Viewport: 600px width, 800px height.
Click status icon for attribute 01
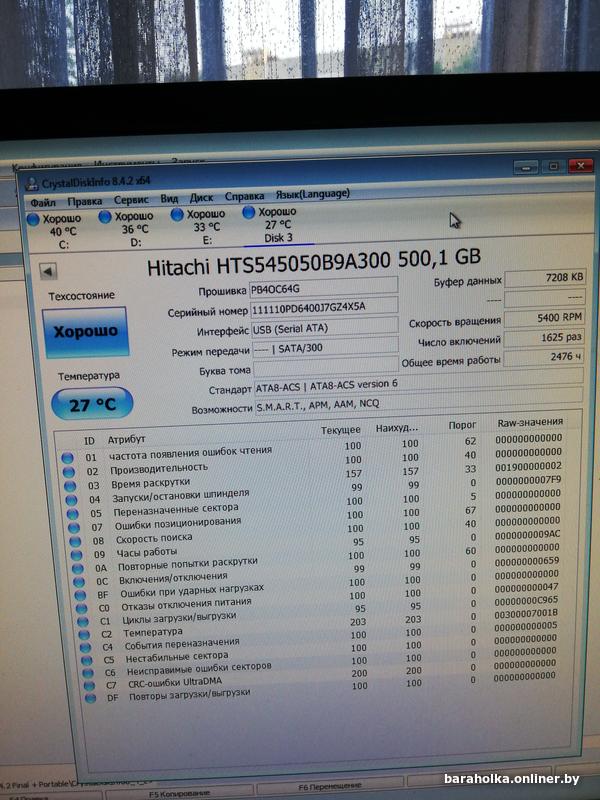[x=67, y=458]
